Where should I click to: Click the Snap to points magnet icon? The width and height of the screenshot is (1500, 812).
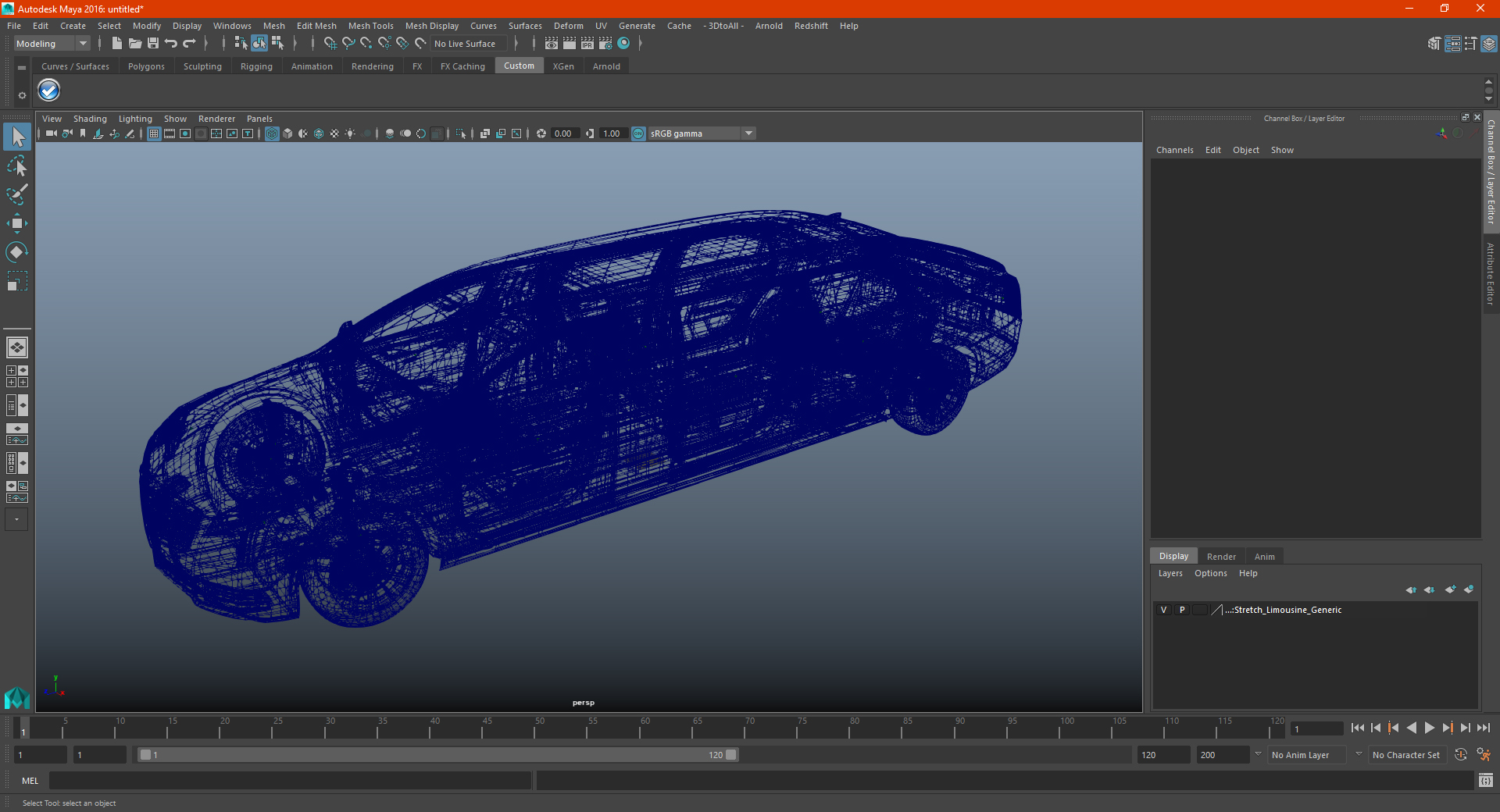pos(366,44)
